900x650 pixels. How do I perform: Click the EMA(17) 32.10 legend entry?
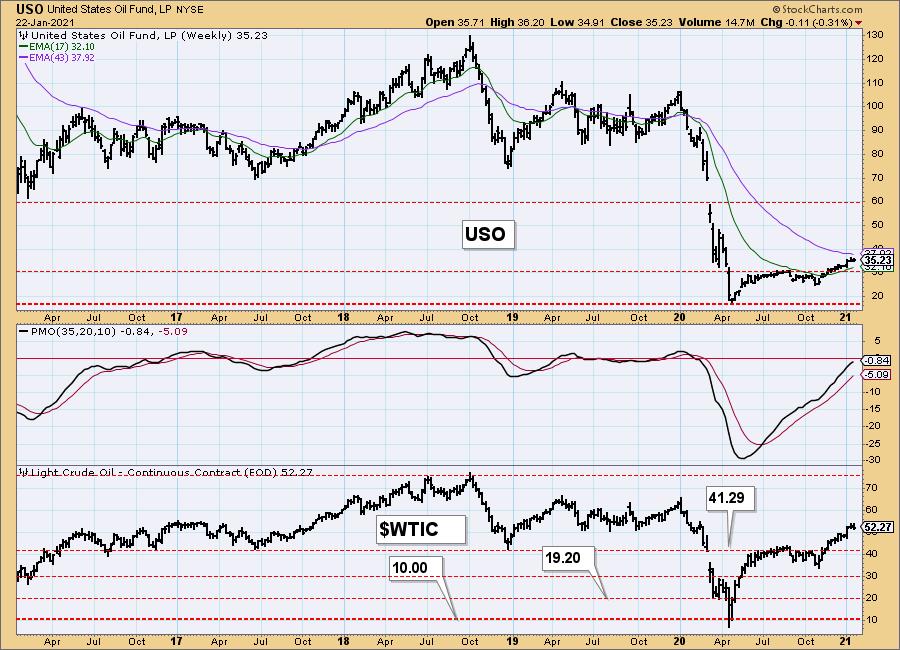click(x=62, y=47)
